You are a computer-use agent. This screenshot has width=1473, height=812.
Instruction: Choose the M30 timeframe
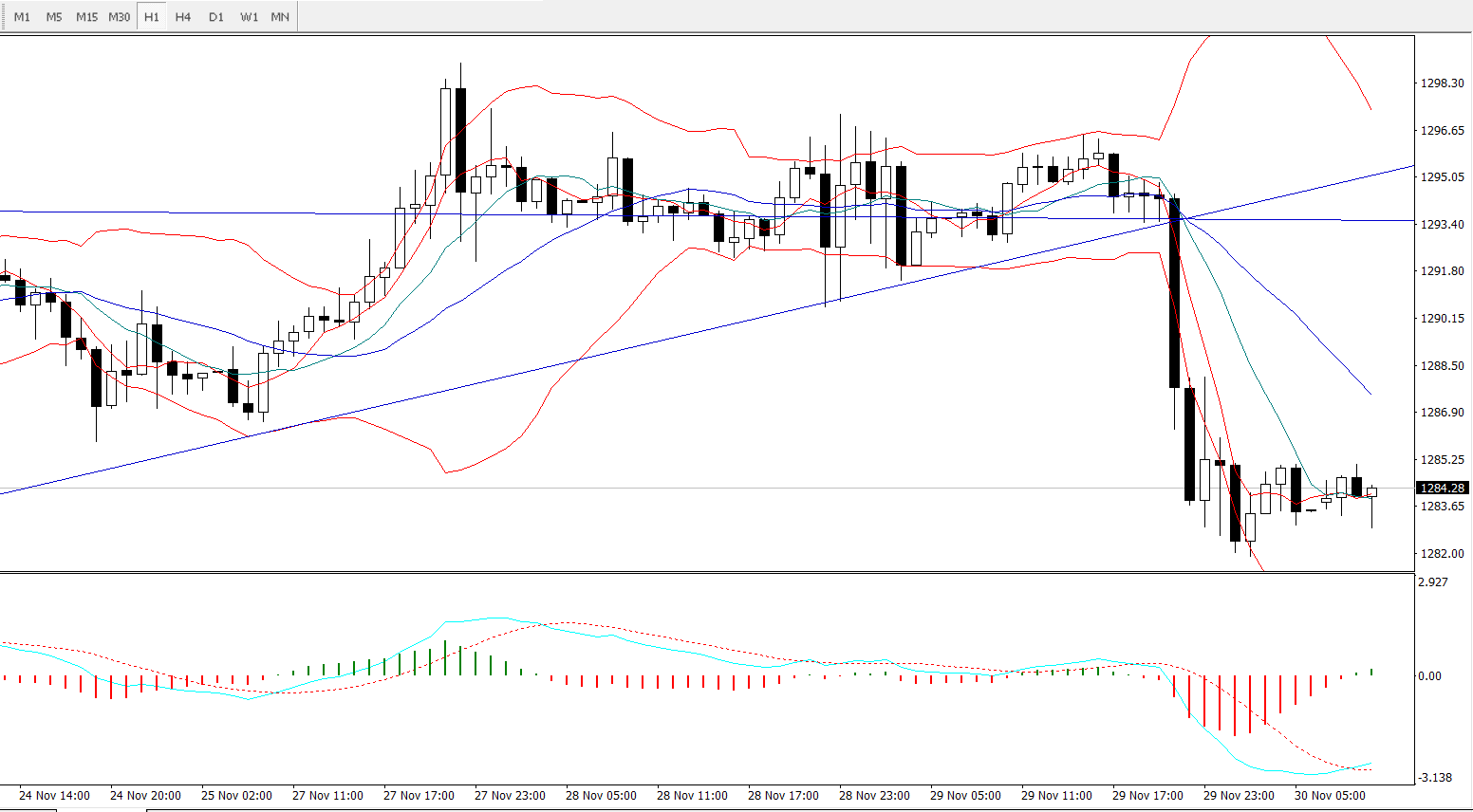(120, 17)
